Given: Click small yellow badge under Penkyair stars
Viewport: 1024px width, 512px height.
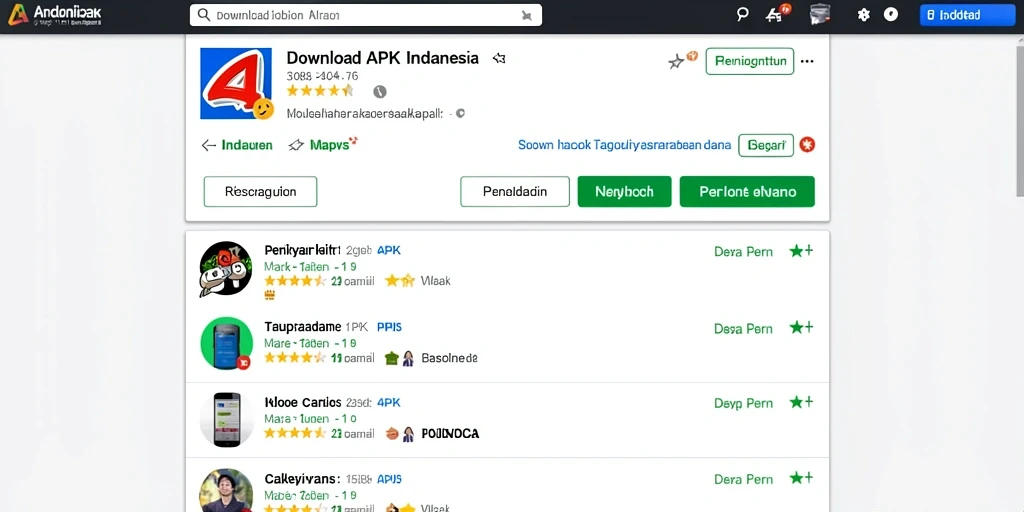Looking at the screenshot, I should tap(270, 295).
